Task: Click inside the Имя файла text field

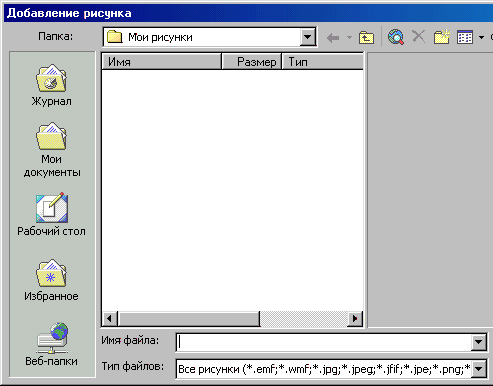Action: (x=323, y=342)
